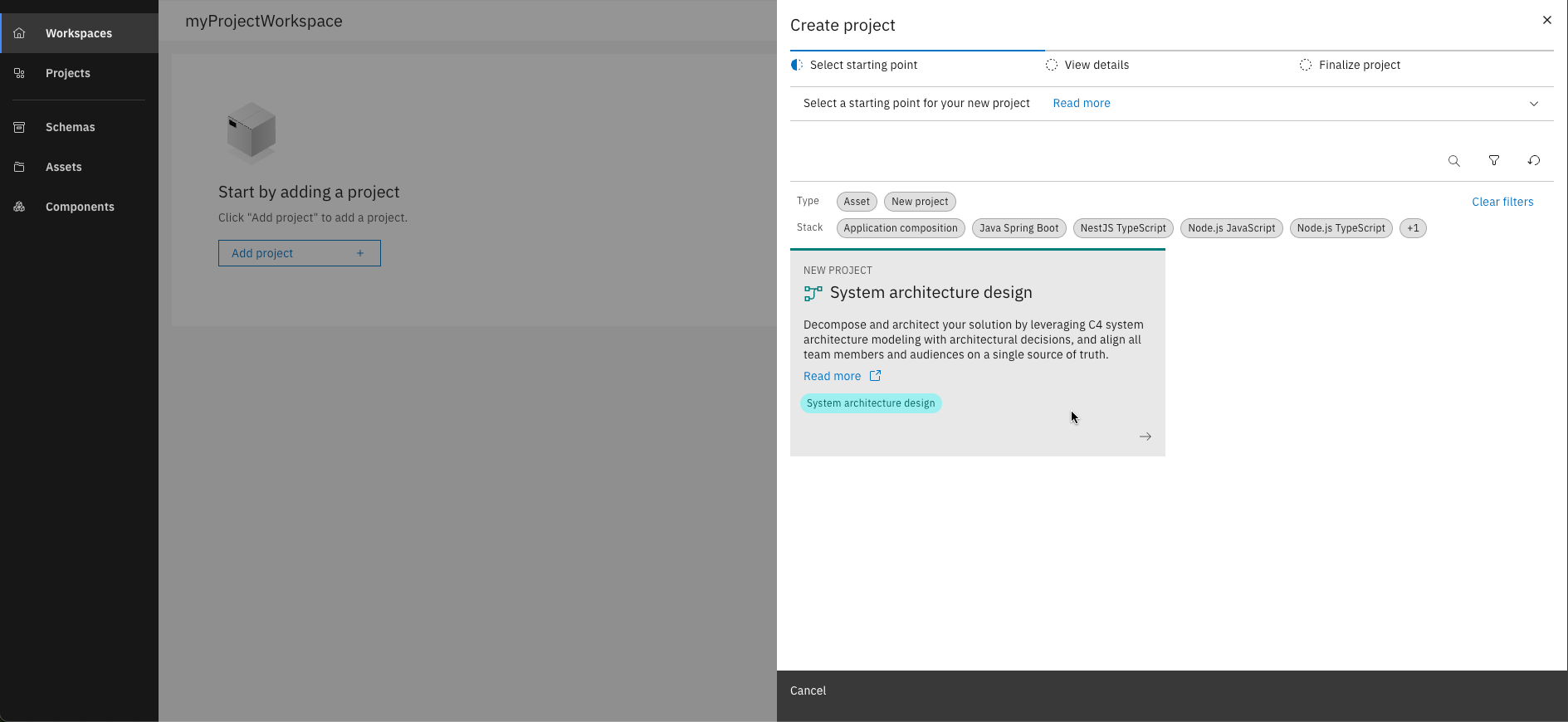Click the Clear filters link
This screenshot has height=722, width=1568.
click(x=1502, y=202)
